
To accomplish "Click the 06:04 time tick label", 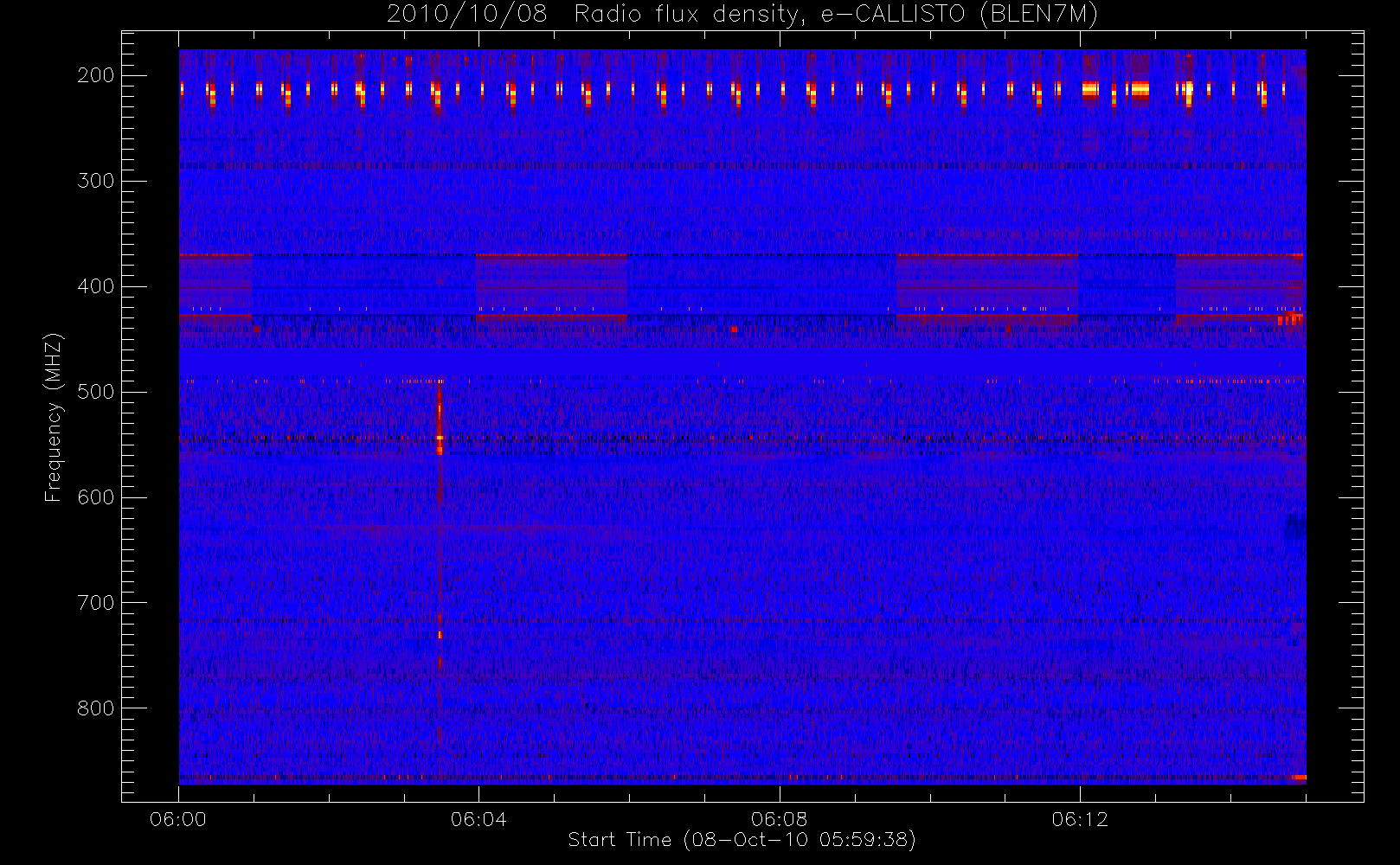I will (478, 819).
